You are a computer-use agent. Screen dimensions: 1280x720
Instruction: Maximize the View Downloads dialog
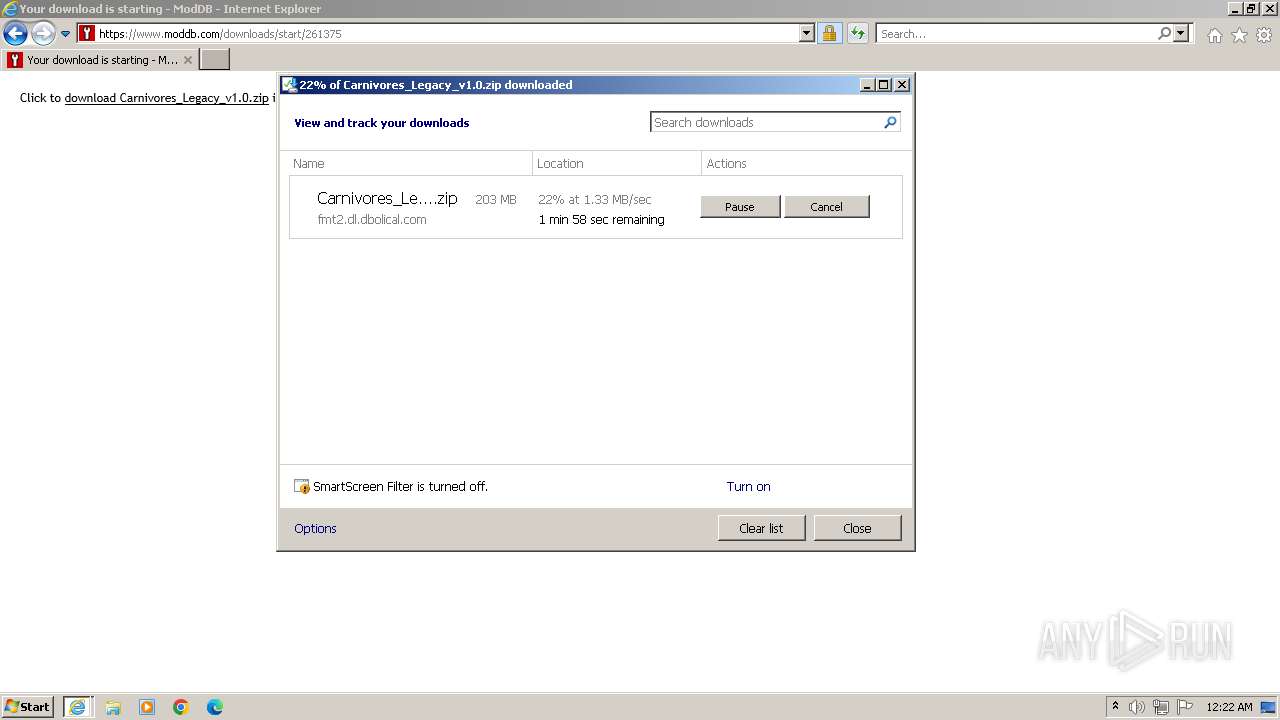coord(884,85)
